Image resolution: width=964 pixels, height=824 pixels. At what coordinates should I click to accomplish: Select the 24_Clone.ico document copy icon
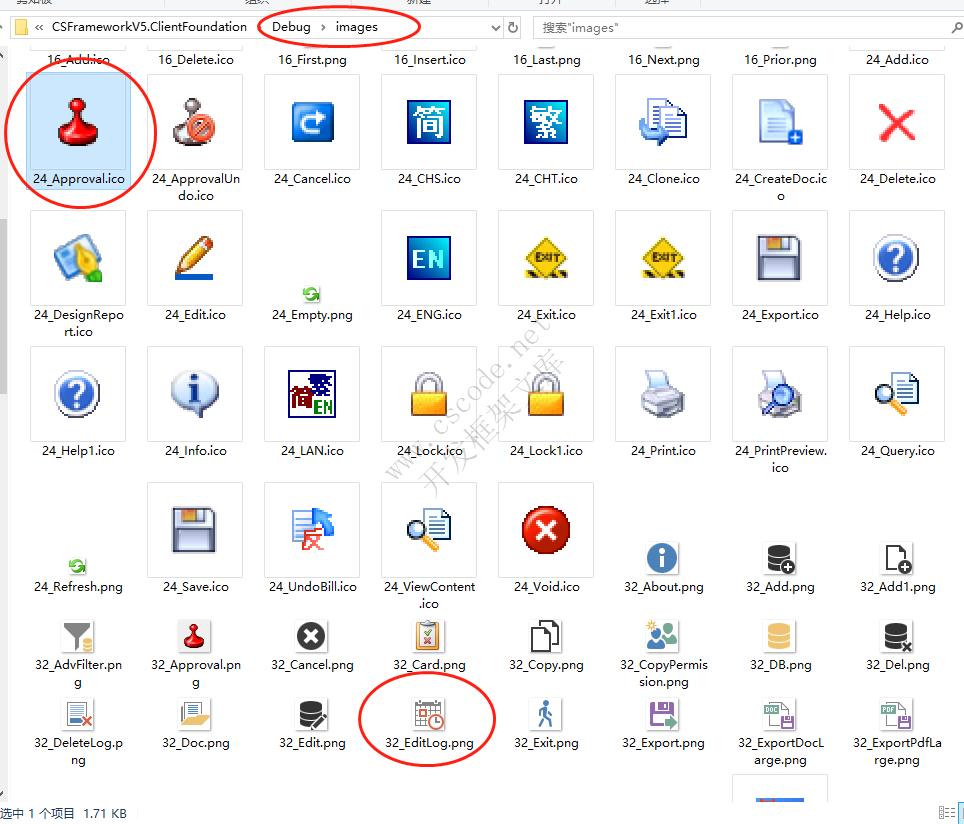pyautogui.click(x=662, y=125)
